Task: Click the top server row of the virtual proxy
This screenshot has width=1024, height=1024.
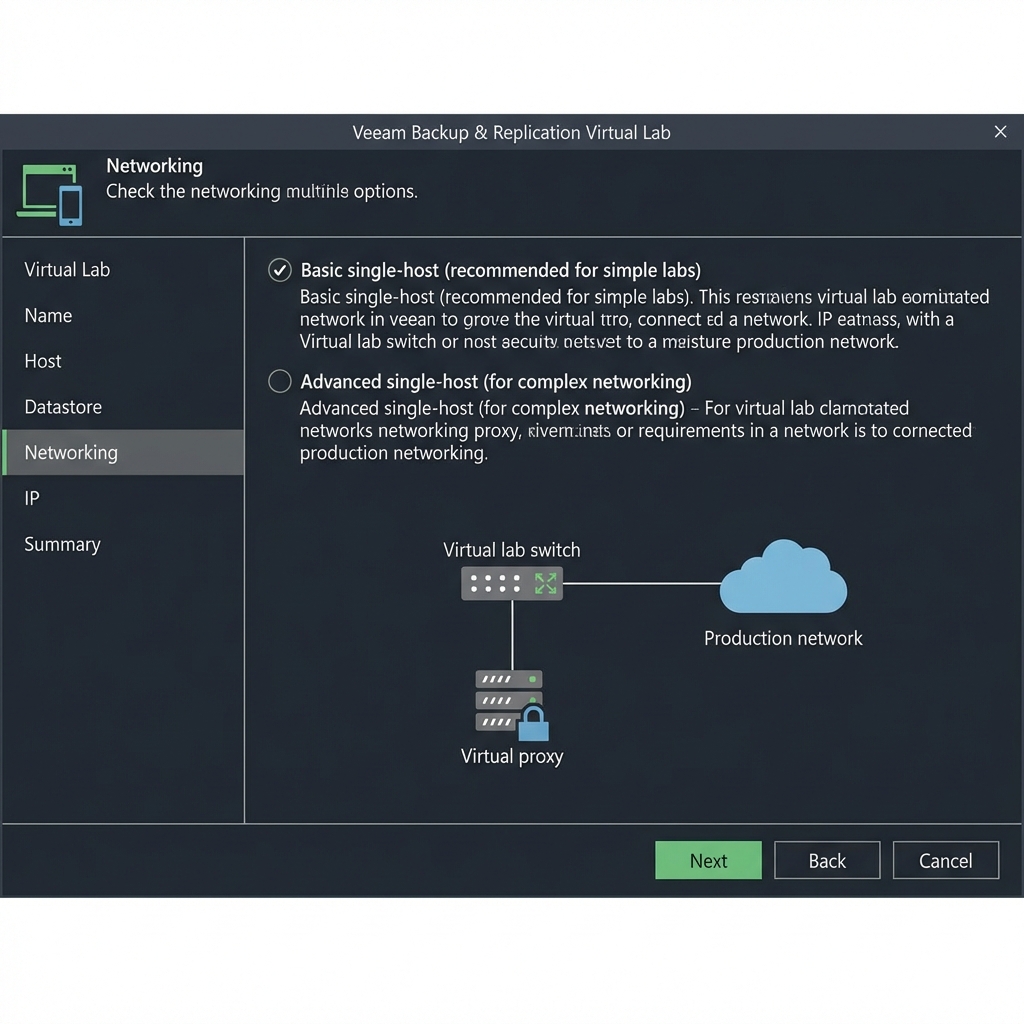Action: (508, 680)
